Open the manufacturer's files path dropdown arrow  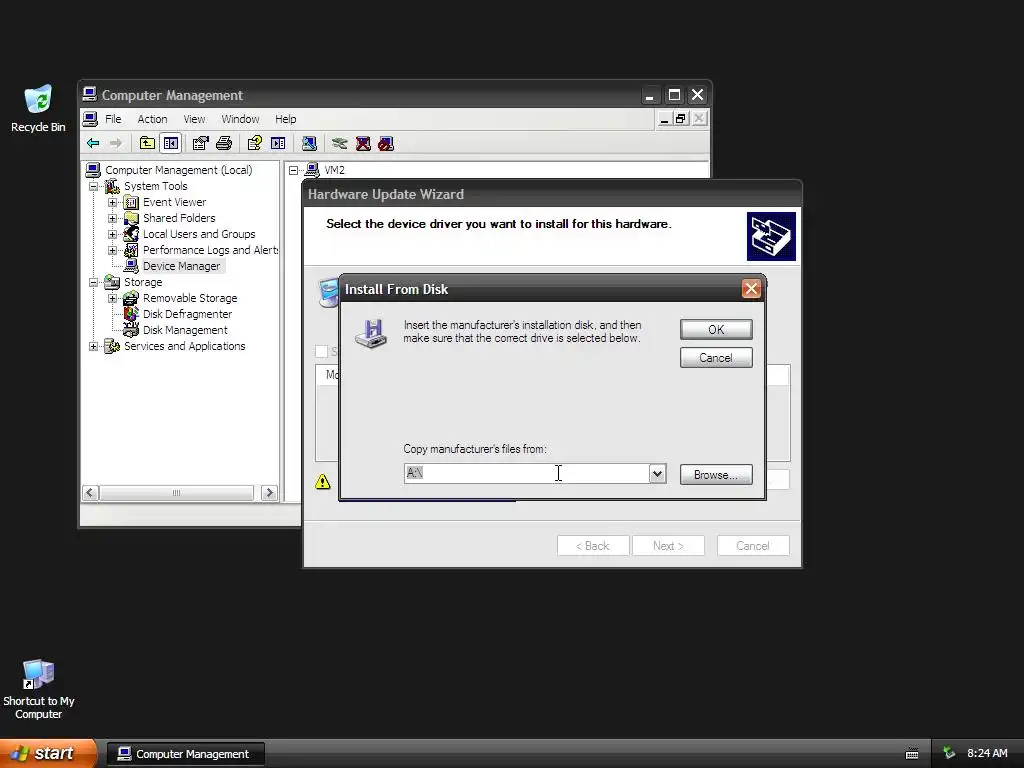[x=658, y=473]
